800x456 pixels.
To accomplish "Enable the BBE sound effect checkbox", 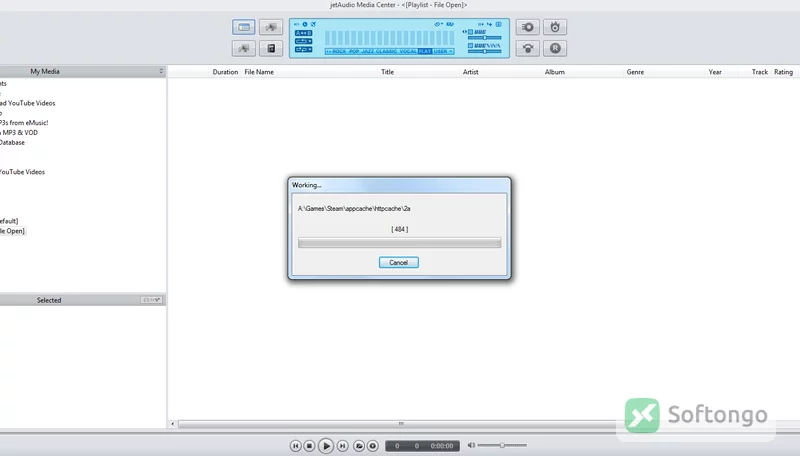I will (470, 32).
